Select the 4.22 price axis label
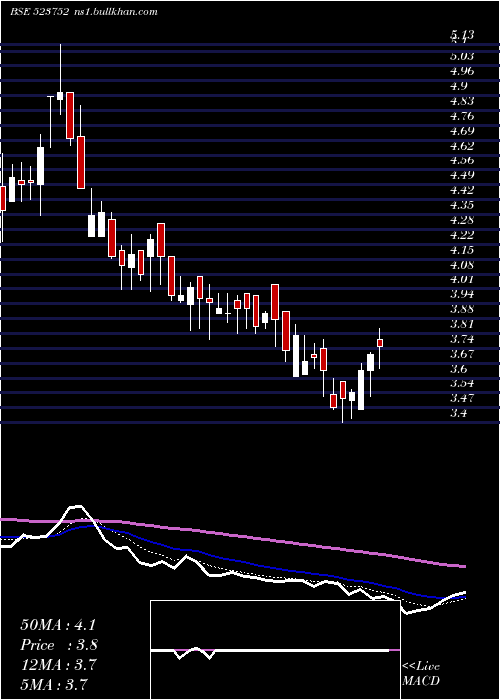Screen dimensions: 500x700 click(x=462, y=234)
